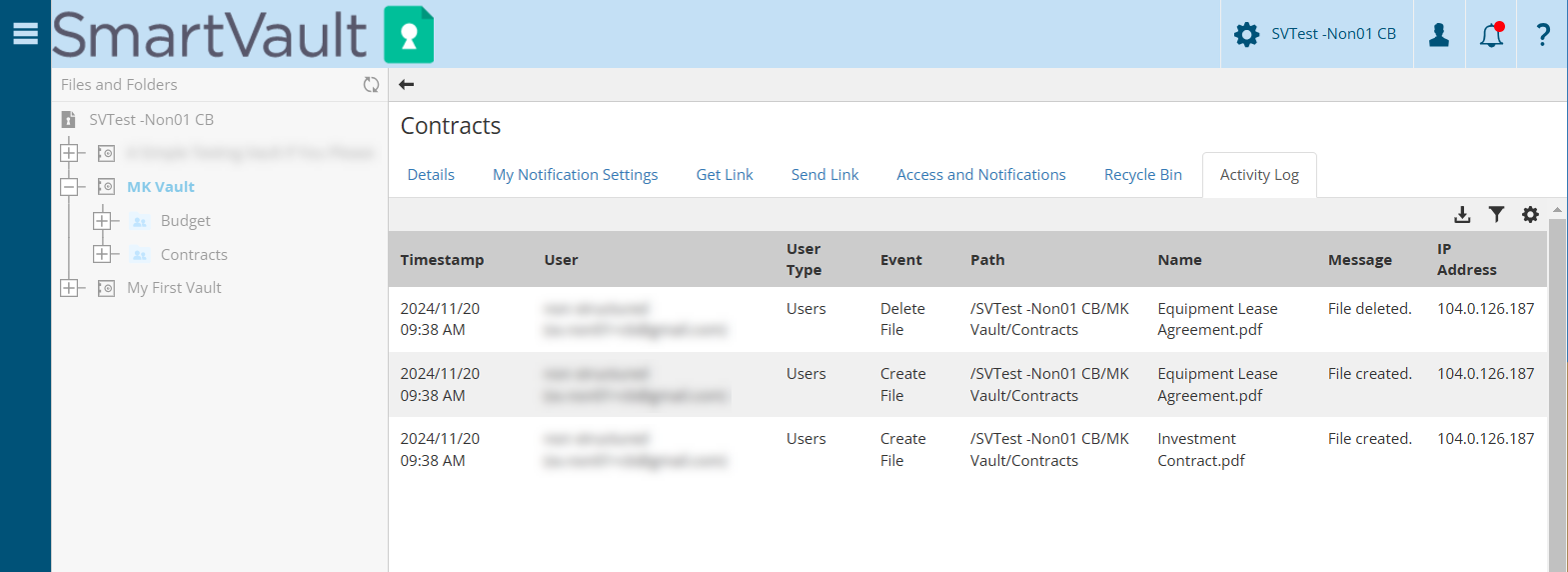Open help with the question mark icon
The width and height of the screenshot is (1568, 572).
point(1543,34)
